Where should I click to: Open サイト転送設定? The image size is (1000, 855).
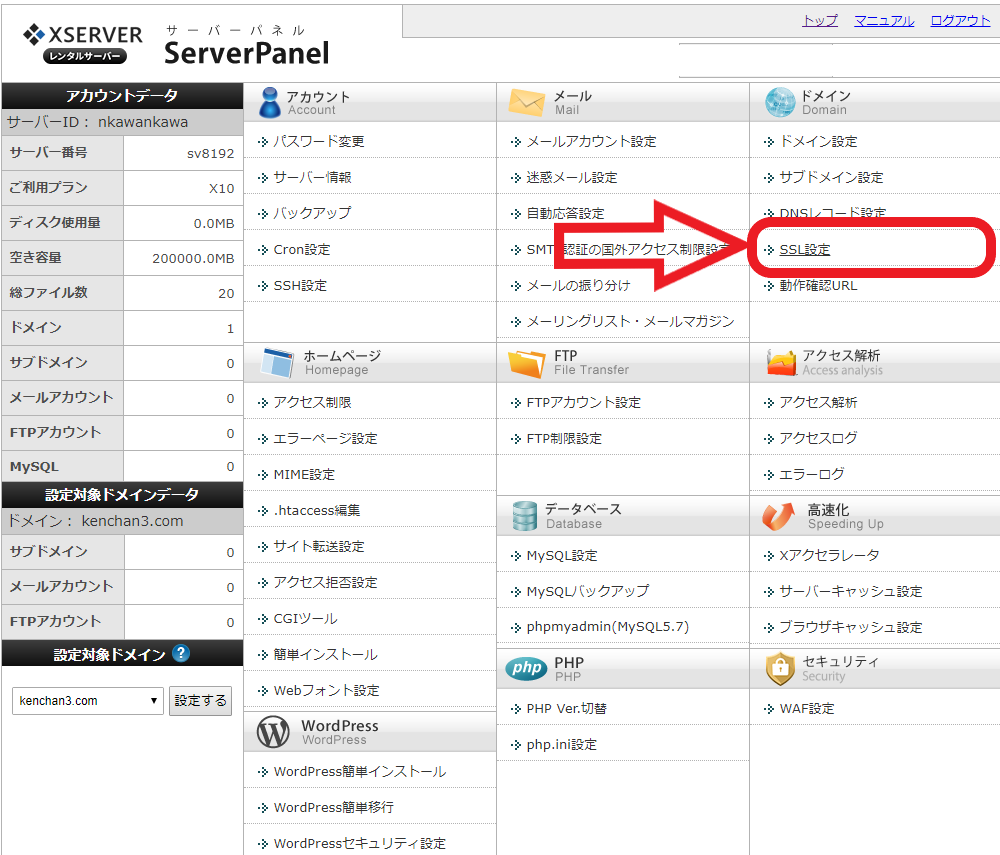319,546
